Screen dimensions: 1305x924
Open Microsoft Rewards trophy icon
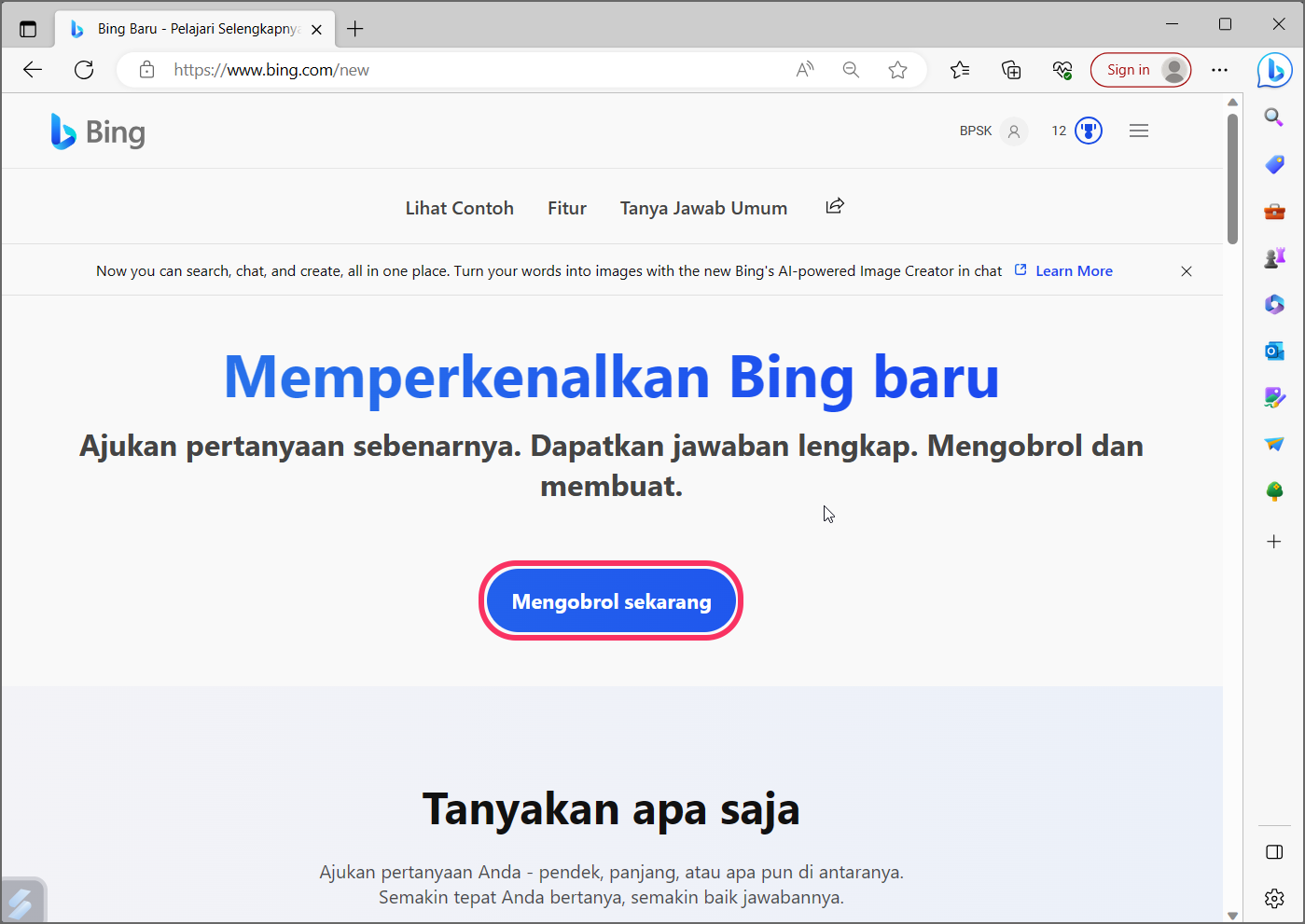pos(1089,131)
